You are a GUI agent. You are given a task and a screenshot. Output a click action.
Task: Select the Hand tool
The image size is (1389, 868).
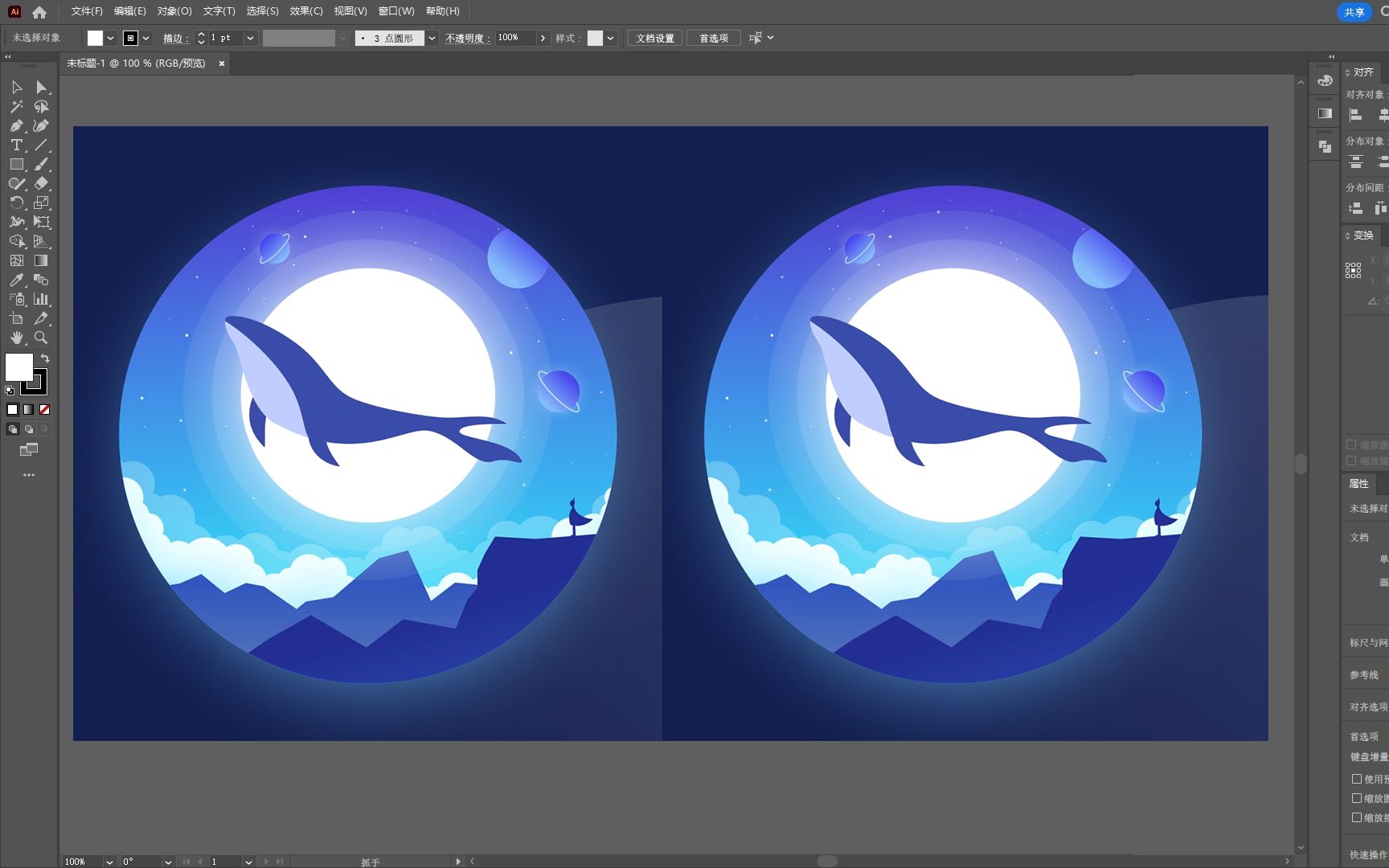pos(17,338)
